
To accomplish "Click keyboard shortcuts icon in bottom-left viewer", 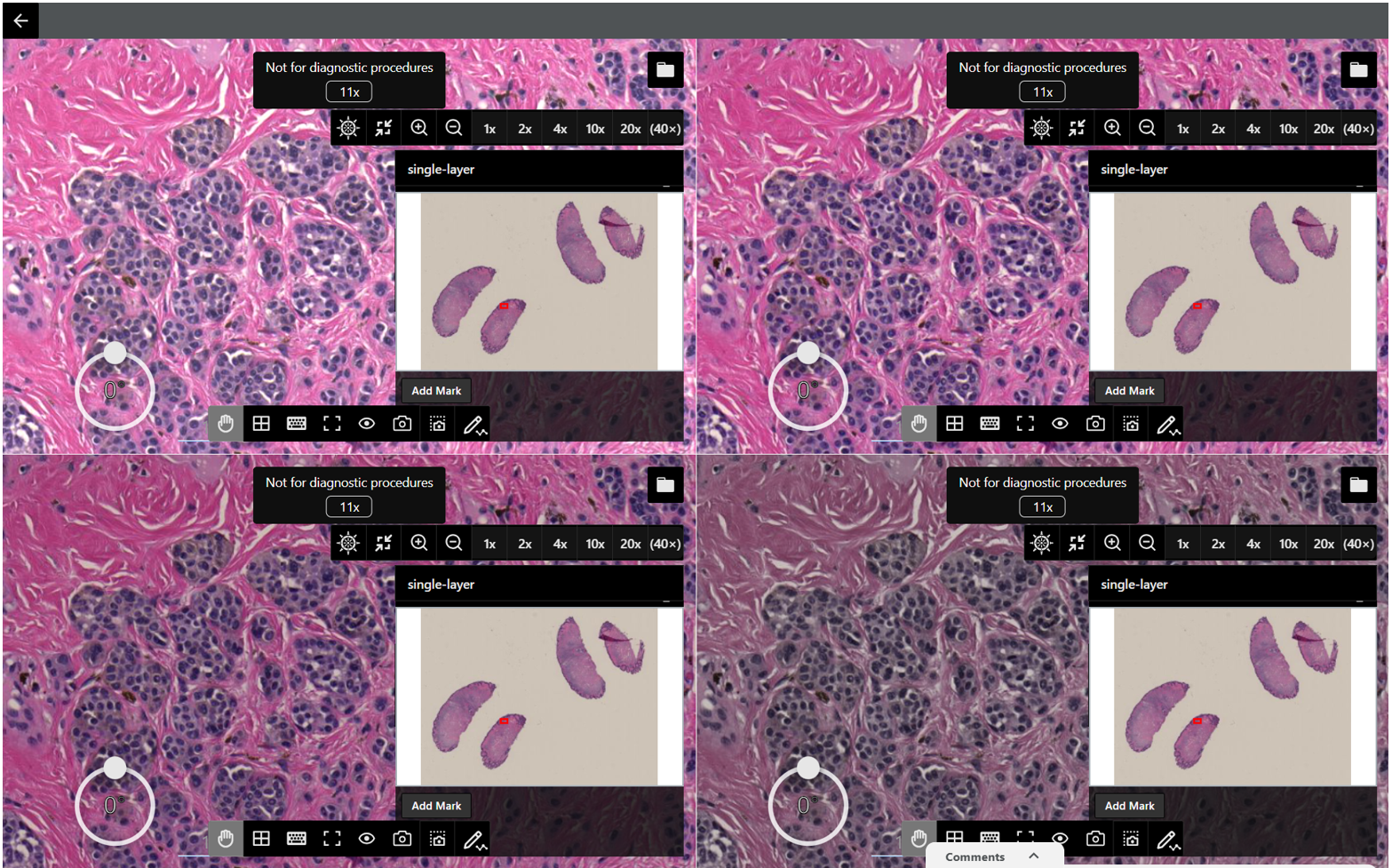I will [297, 839].
